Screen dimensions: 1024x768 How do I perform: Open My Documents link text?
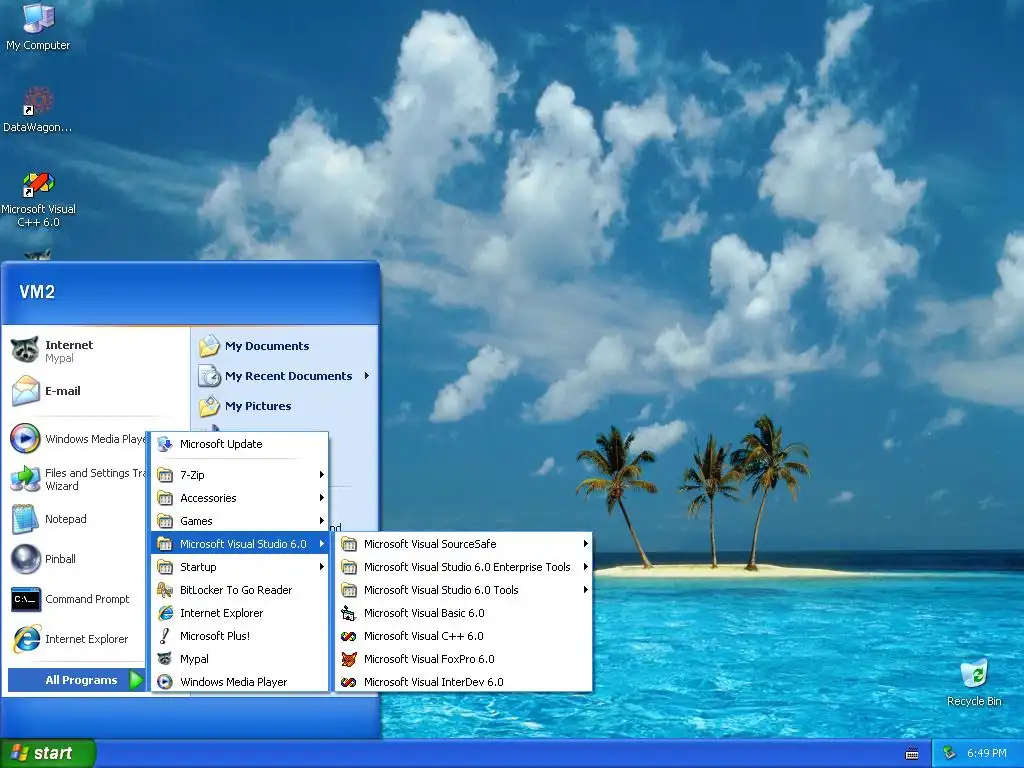coord(267,346)
